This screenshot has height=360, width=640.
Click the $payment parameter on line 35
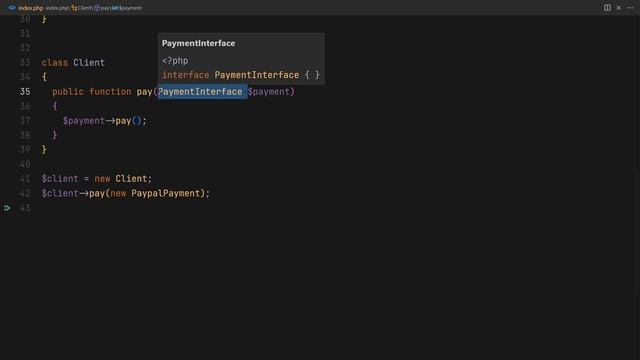pyautogui.click(x=269, y=92)
